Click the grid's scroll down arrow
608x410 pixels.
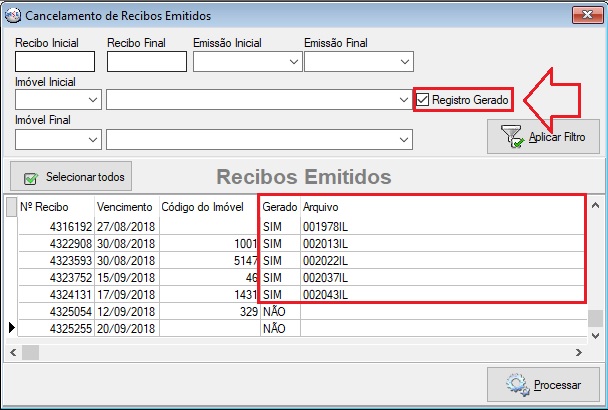pos(595,335)
